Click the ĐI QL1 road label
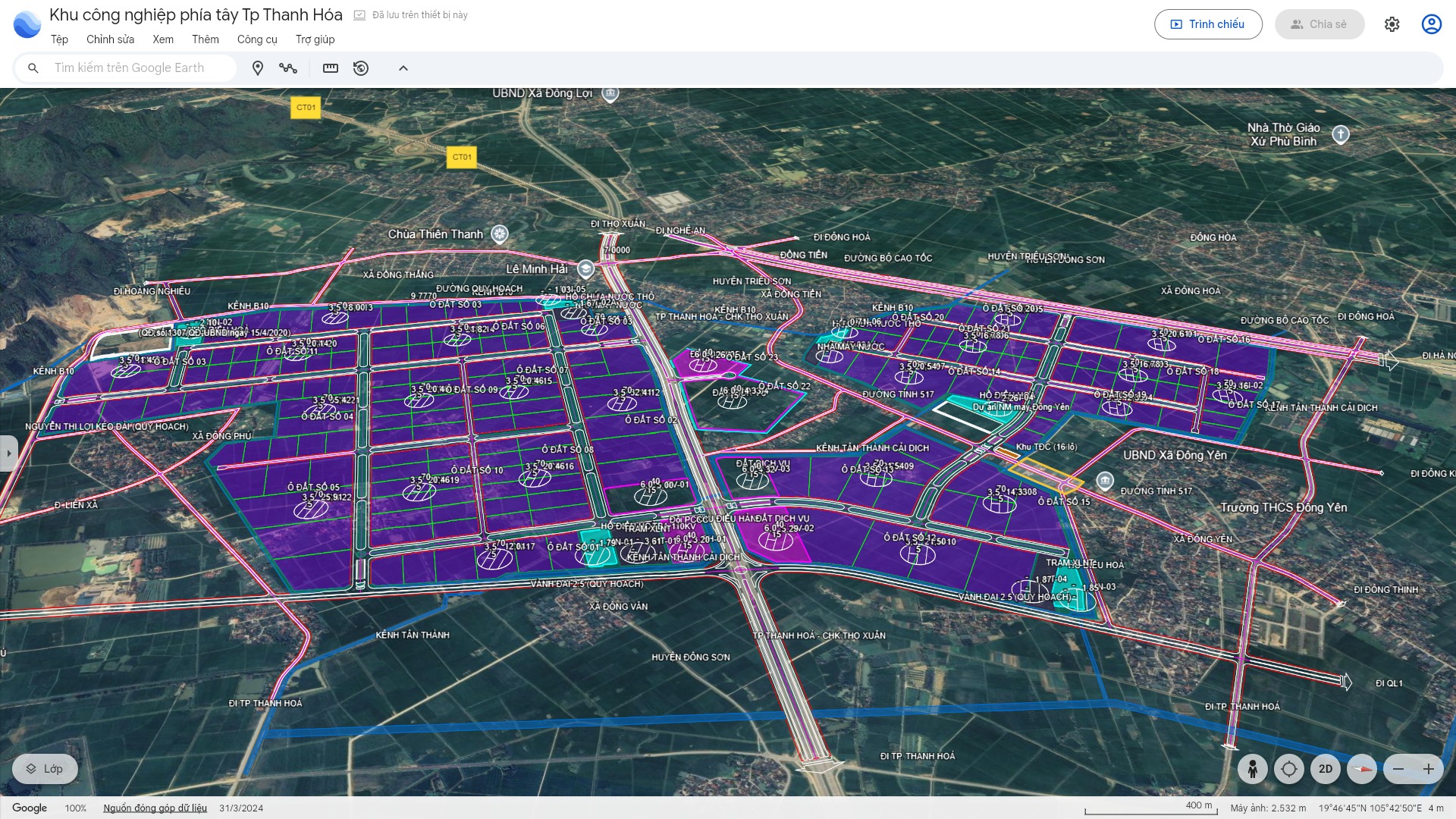Image resolution: width=1456 pixels, height=819 pixels. tap(1389, 684)
